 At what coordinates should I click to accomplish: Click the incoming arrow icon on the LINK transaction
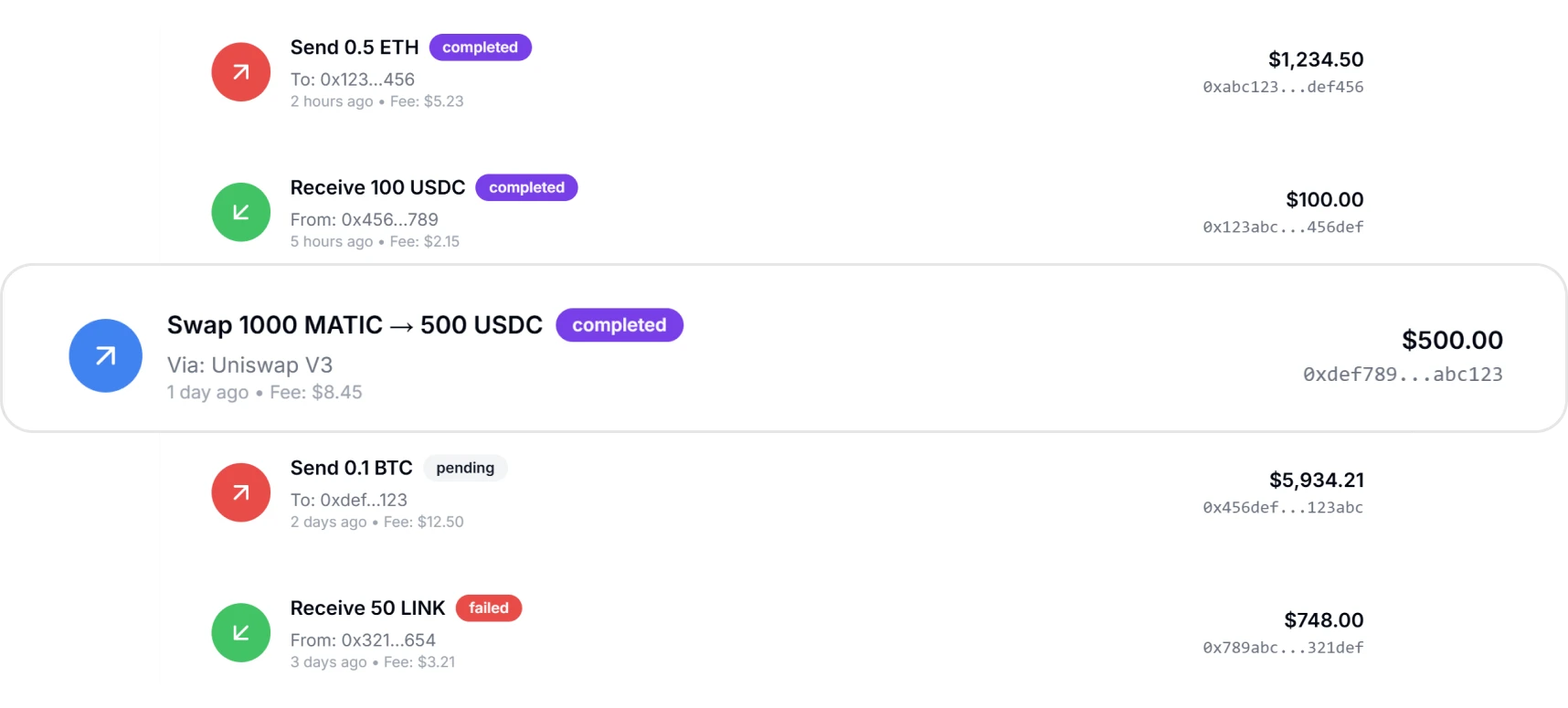click(x=240, y=631)
